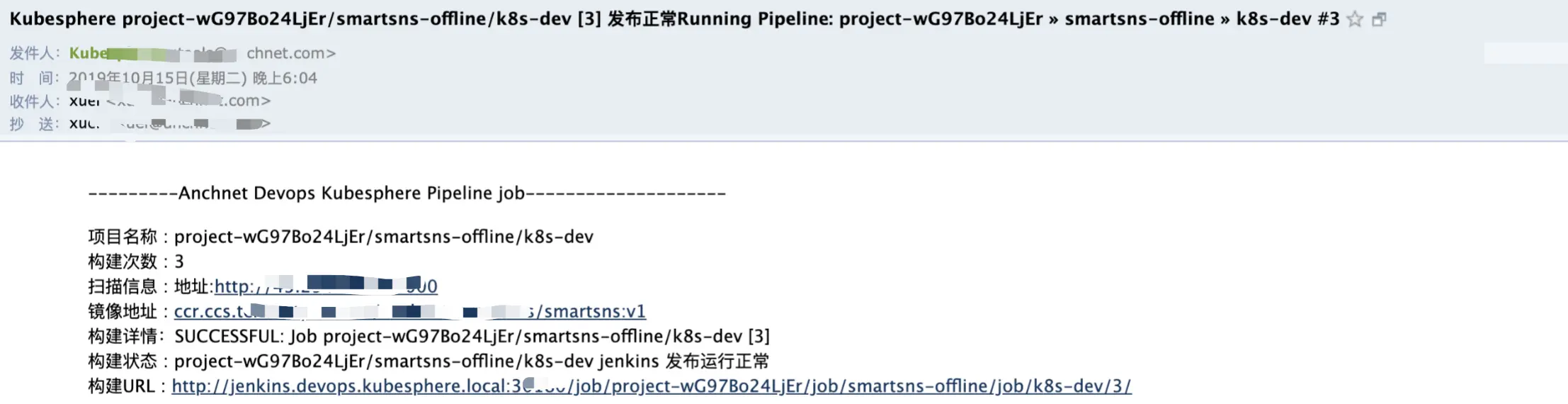Click the email subject title text
Image resolution: width=1568 pixels, height=404 pixels.
pos(674,19)
